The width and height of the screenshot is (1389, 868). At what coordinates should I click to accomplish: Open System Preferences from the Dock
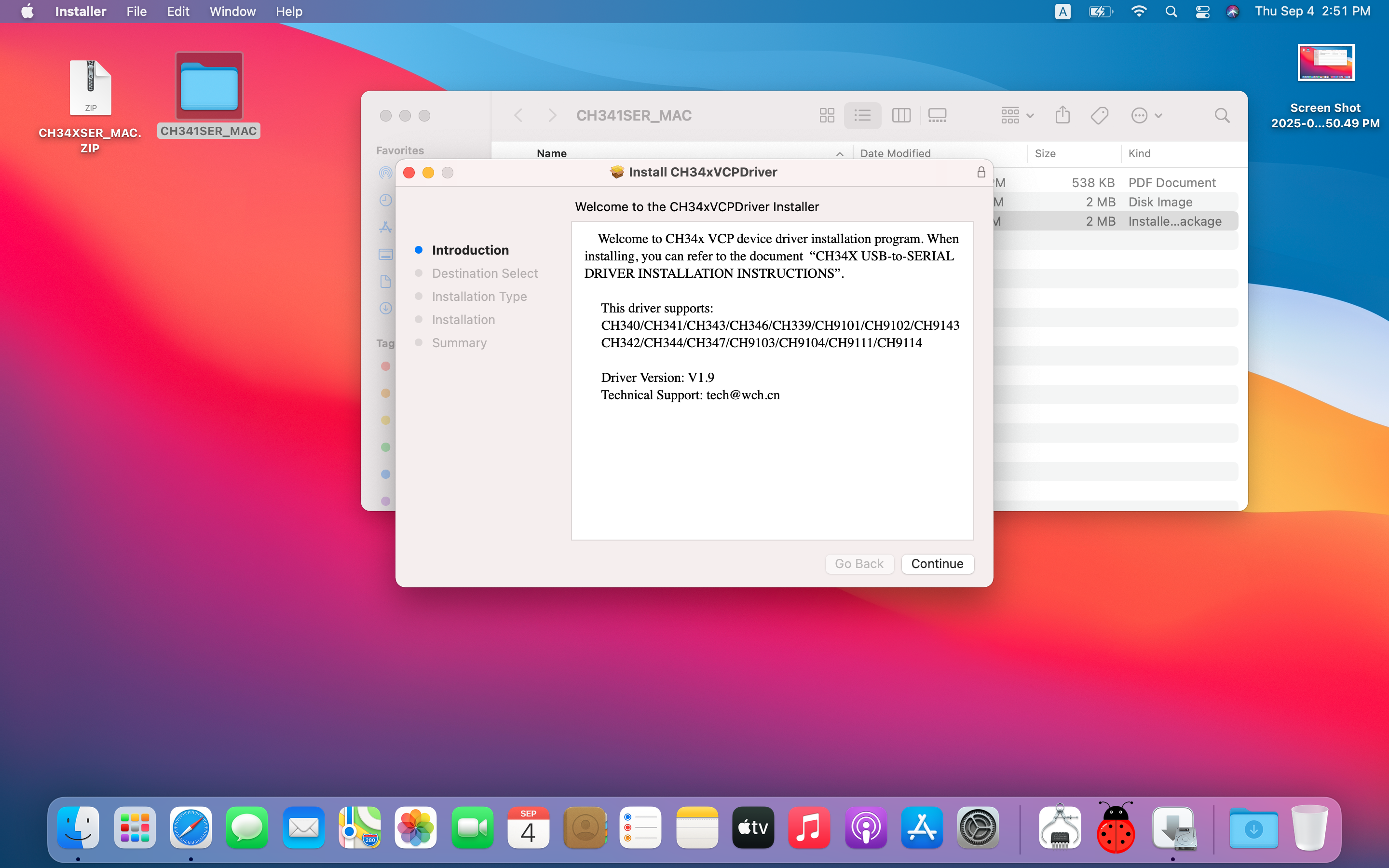click(x=978, y=827)
